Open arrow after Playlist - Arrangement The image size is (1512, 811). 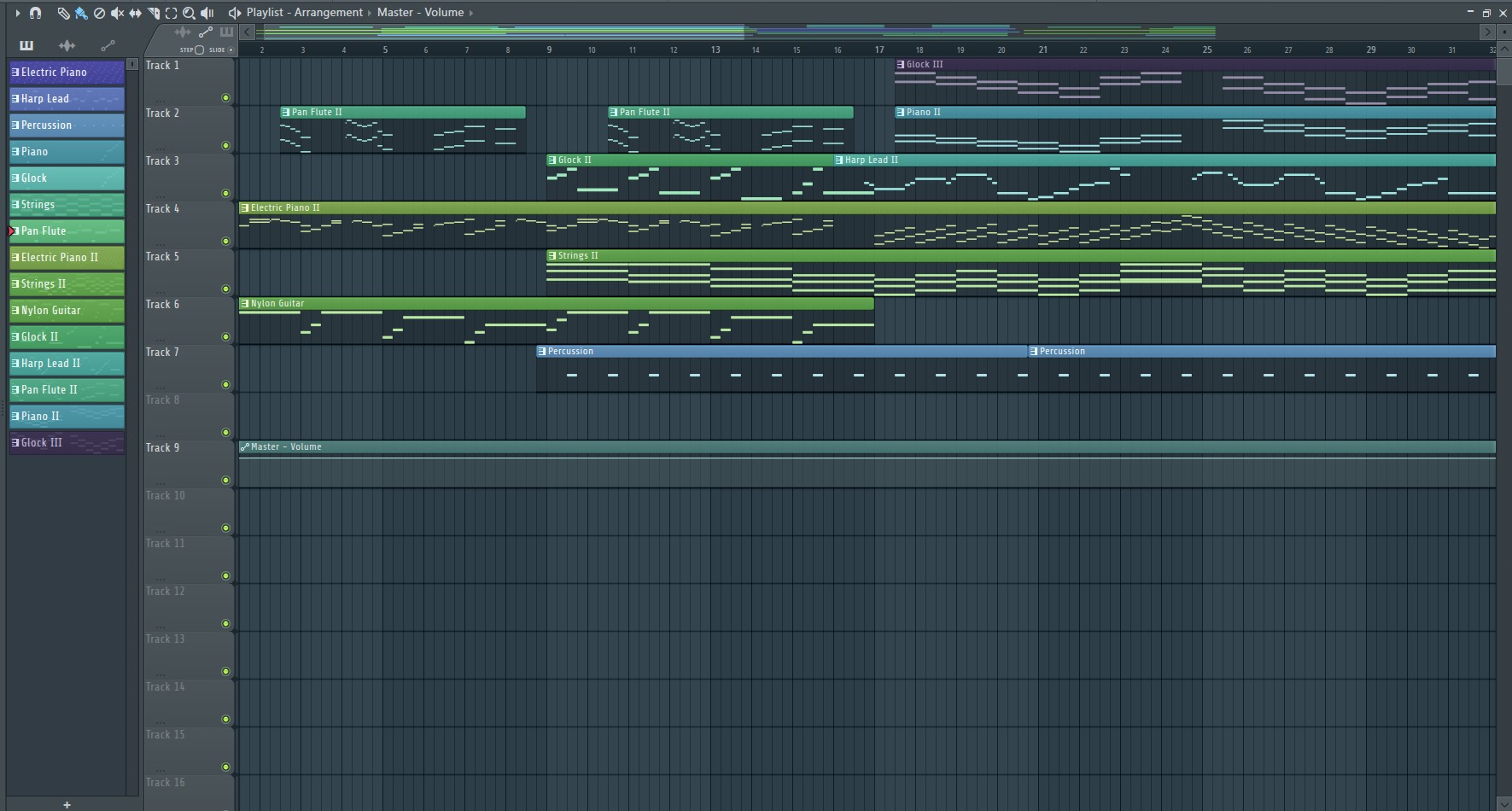[x=370, y=13]
